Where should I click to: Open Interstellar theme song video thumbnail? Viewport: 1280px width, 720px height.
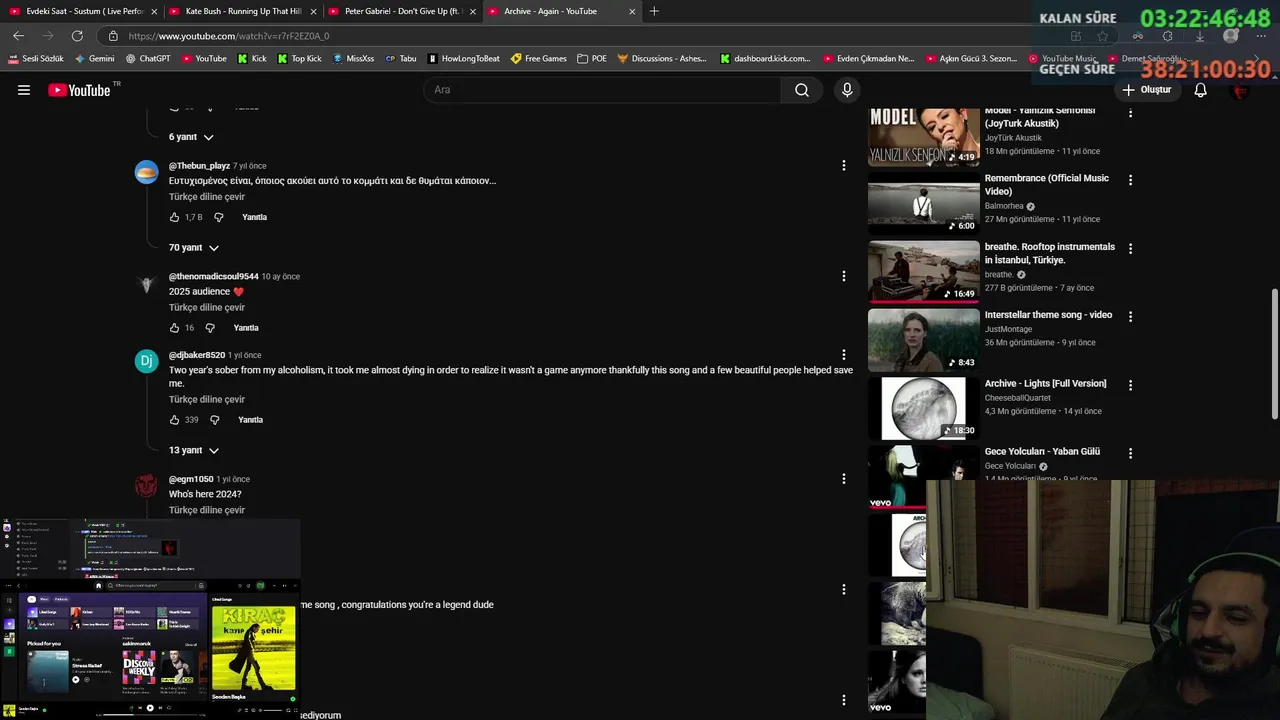click(924, 340)
